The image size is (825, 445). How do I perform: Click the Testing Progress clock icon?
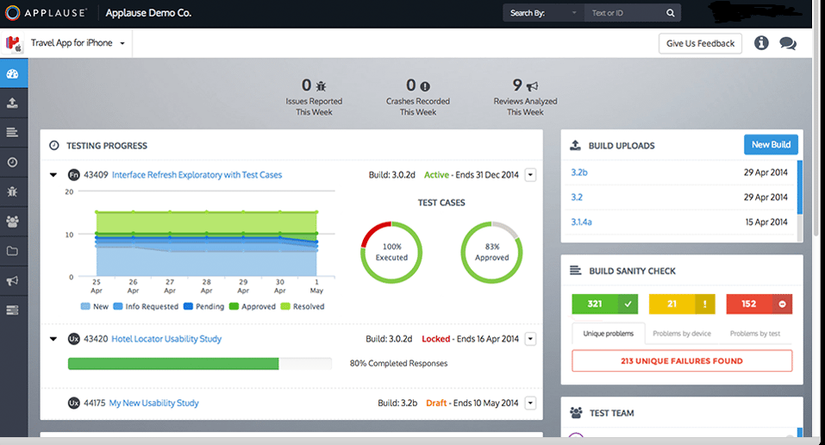(54, 145)
